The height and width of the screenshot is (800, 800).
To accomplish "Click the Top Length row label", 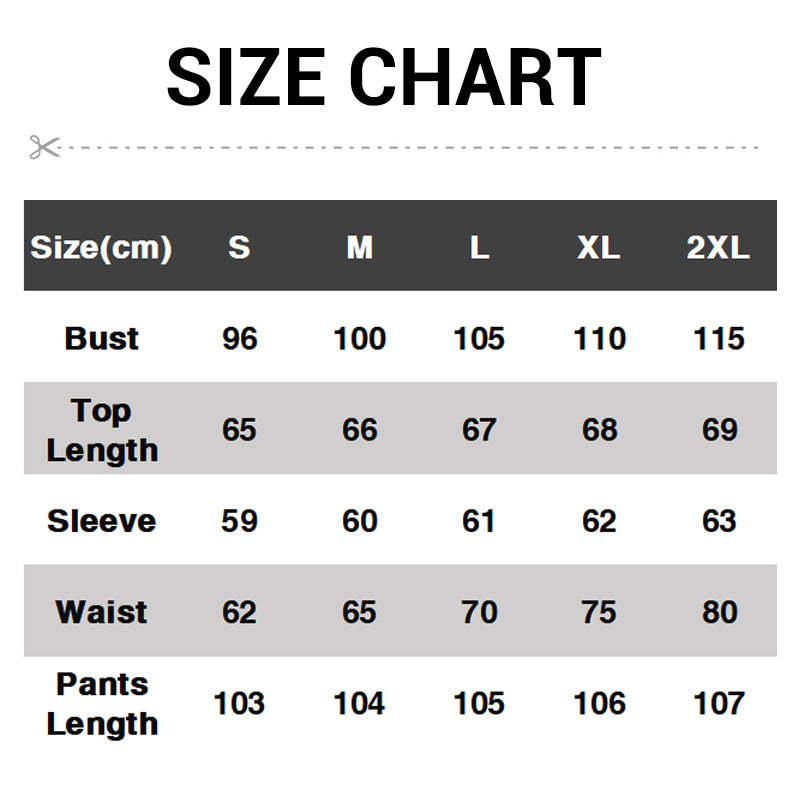I will click(x=101, y=430).
